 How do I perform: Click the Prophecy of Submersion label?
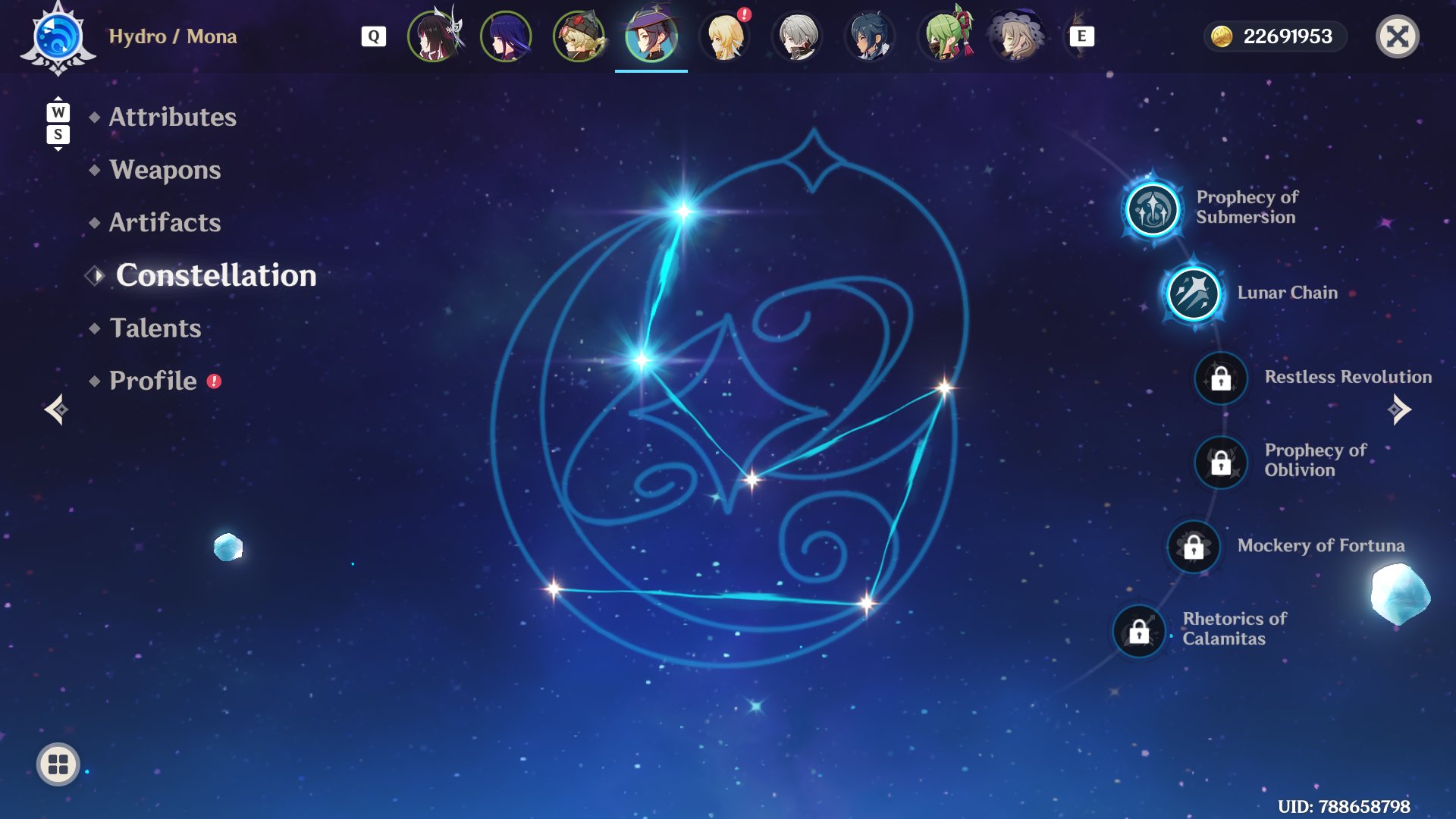(x=1247, y=207)
